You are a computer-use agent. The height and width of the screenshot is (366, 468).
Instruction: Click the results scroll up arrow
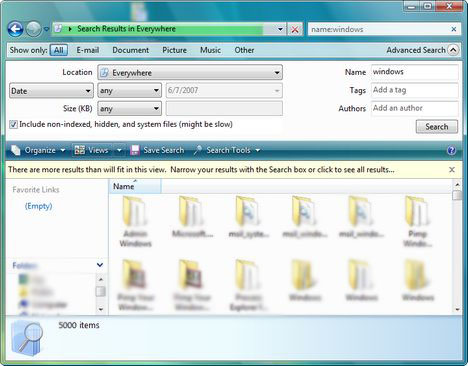457,184
